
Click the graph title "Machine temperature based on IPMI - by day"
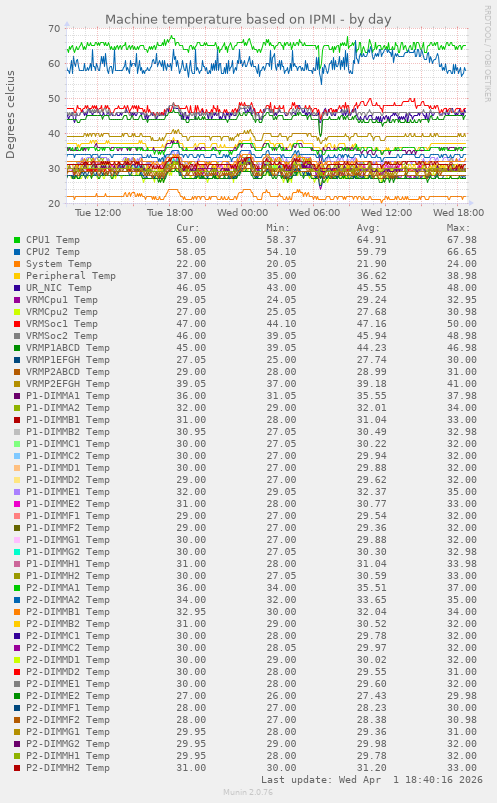point(248,20)
